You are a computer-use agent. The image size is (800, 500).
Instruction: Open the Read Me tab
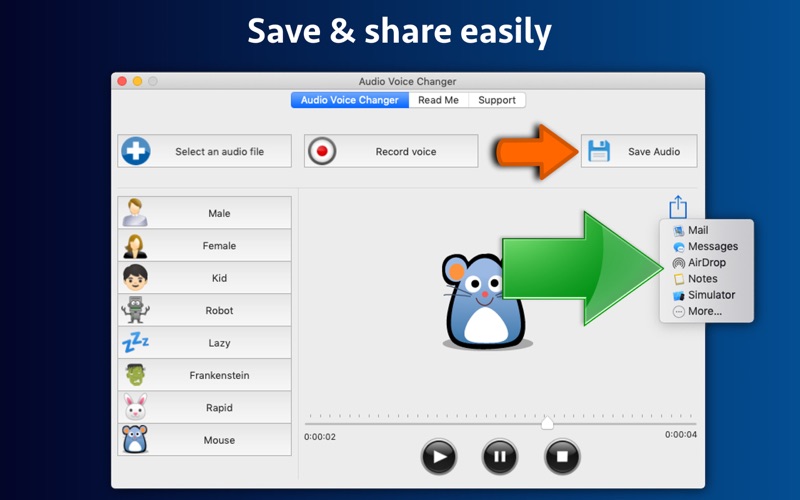tap(438, 100)
